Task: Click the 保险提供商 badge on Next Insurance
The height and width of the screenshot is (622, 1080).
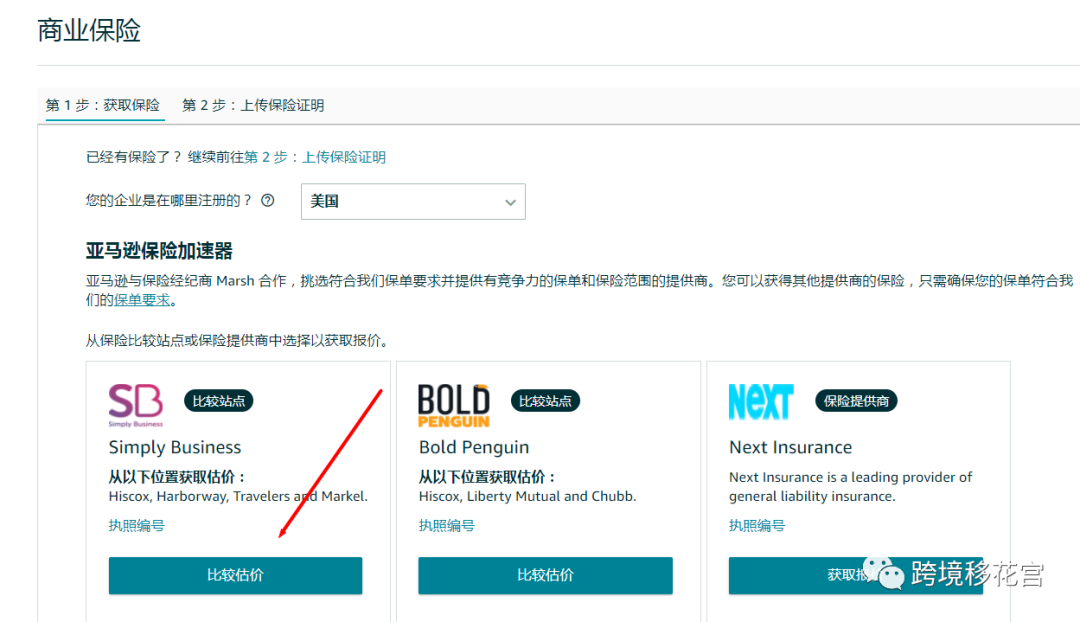Action: tap(856, 401)
